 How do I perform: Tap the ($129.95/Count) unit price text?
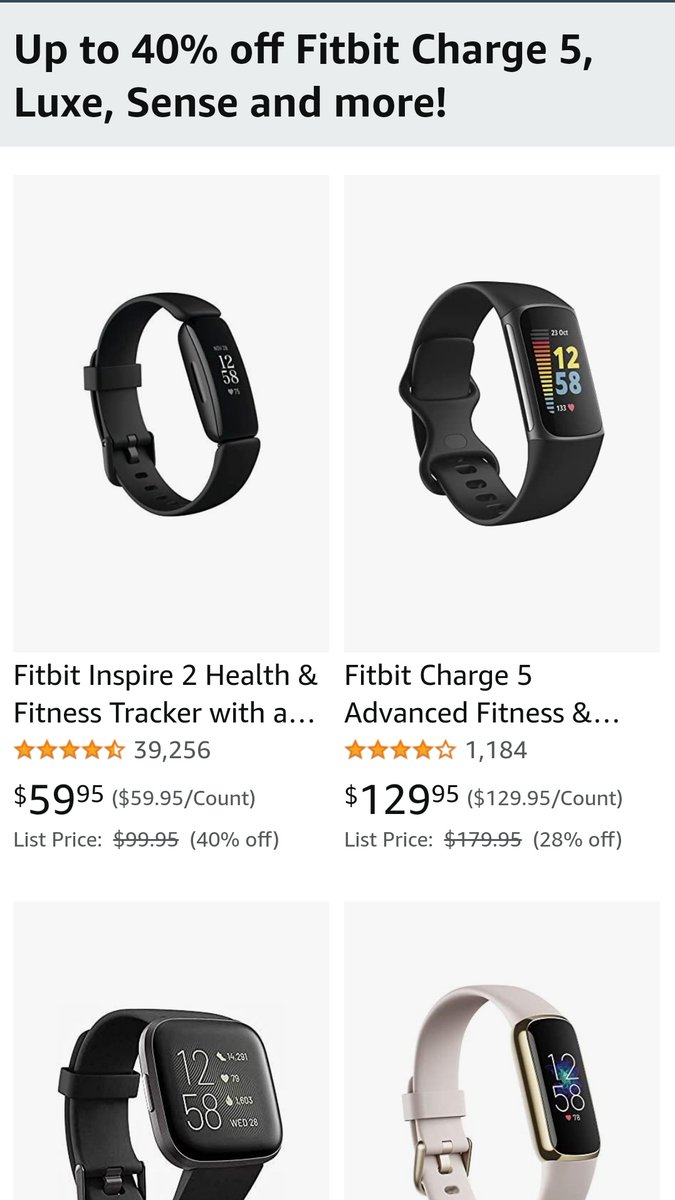point(545,798)
